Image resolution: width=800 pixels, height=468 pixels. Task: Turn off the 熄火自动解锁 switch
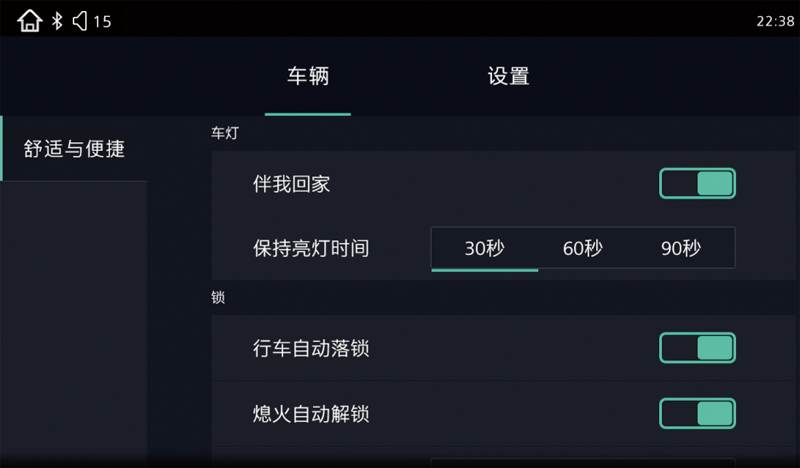click(x=697, y=413)
